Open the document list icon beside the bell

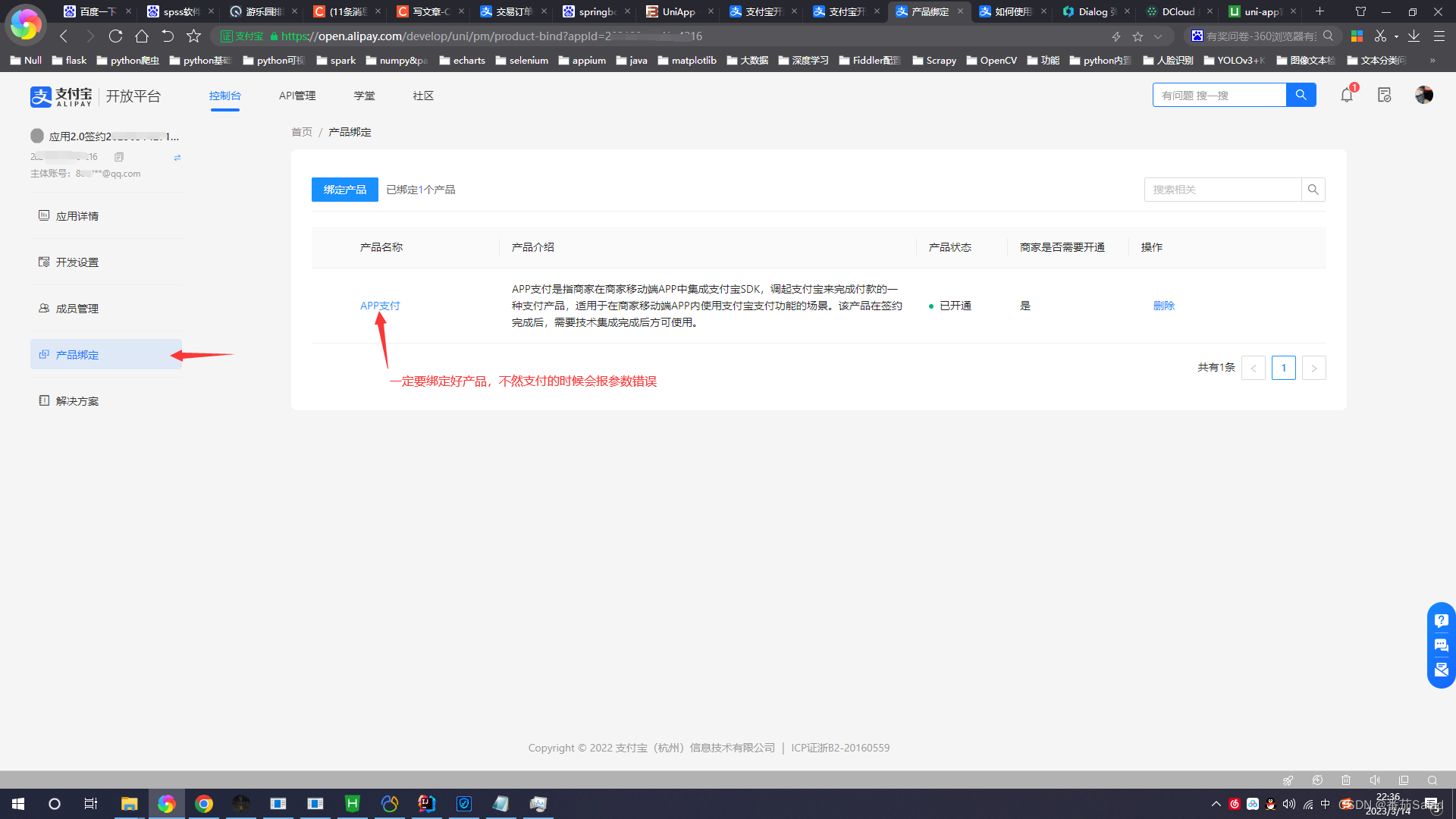1385,95
